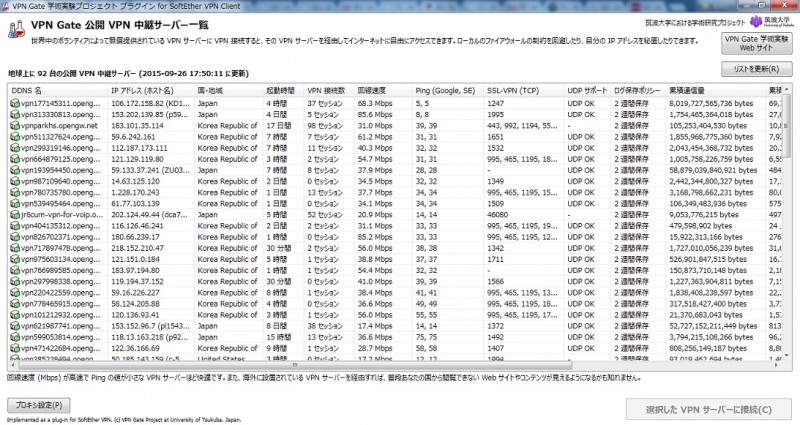
Task: Click the University of Tsukuba purple logo
Action: tap(756, 21)
